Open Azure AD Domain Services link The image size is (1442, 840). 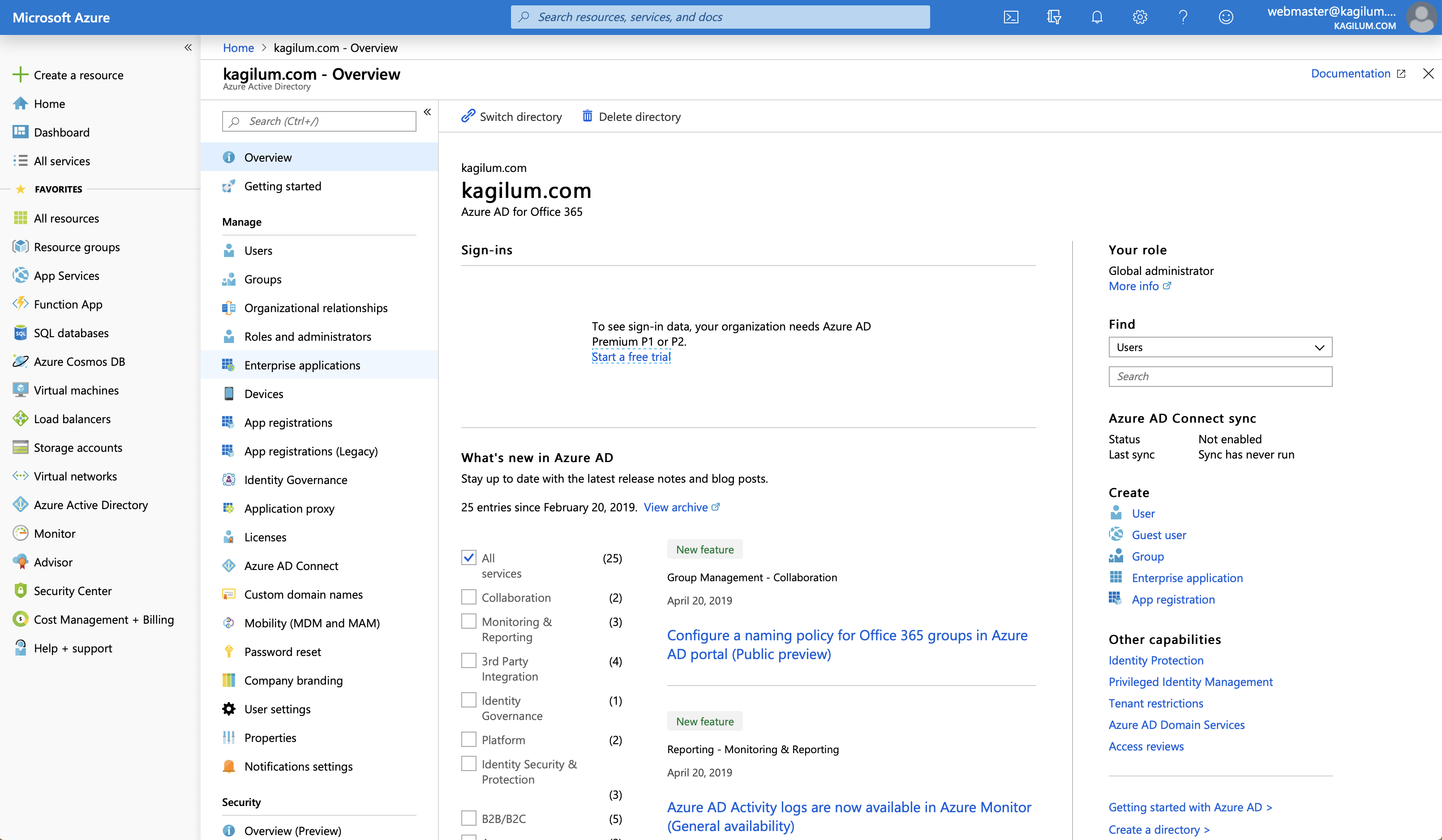tap(1176, 724)
